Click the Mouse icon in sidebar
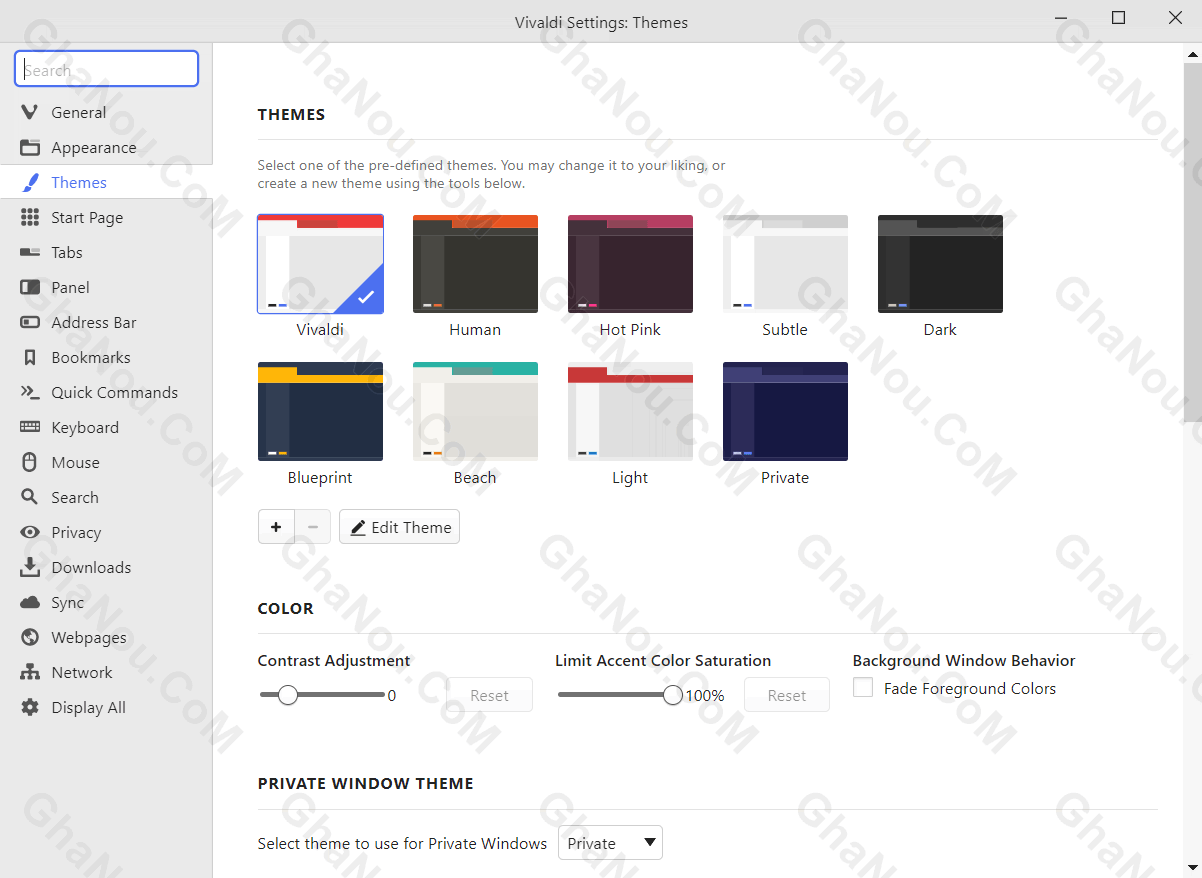 point(30,462)
